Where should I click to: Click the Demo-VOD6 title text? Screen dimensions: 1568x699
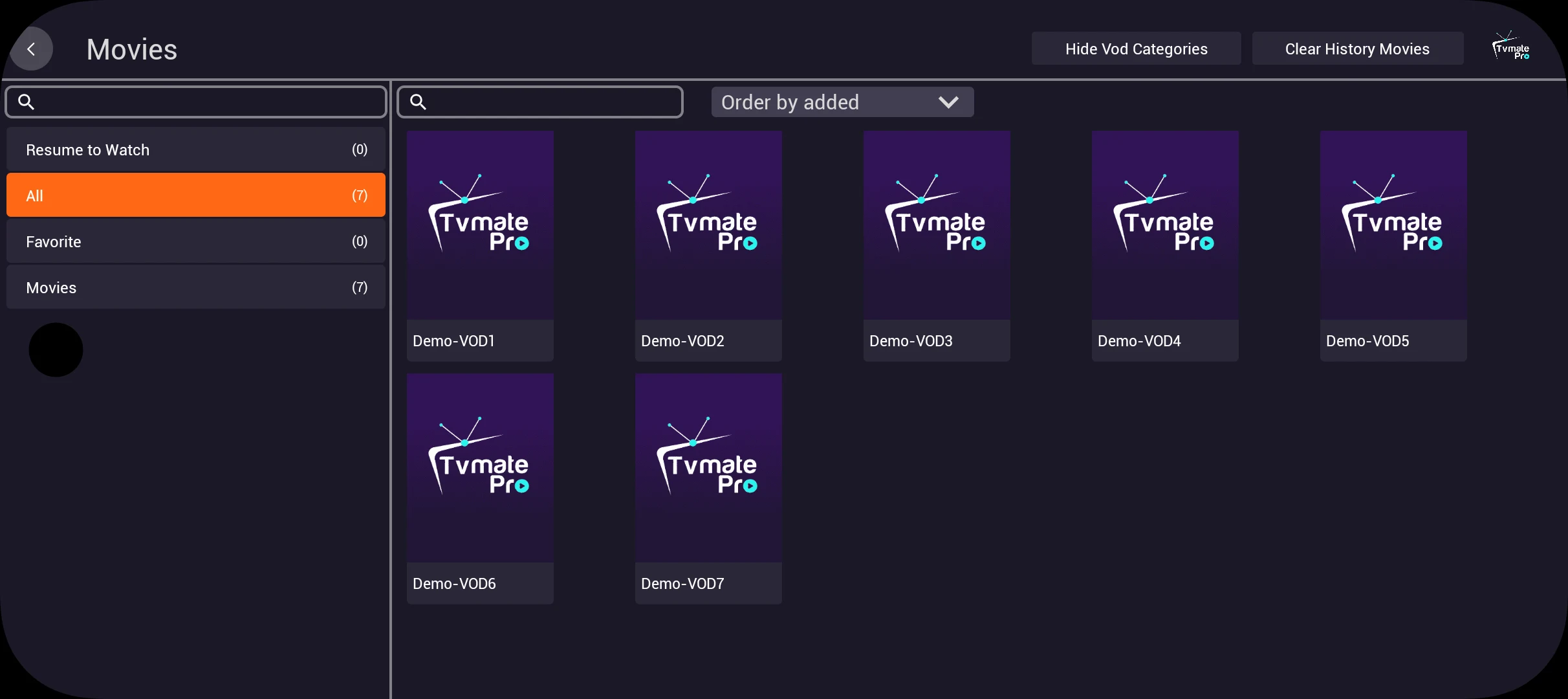point(454,584)
